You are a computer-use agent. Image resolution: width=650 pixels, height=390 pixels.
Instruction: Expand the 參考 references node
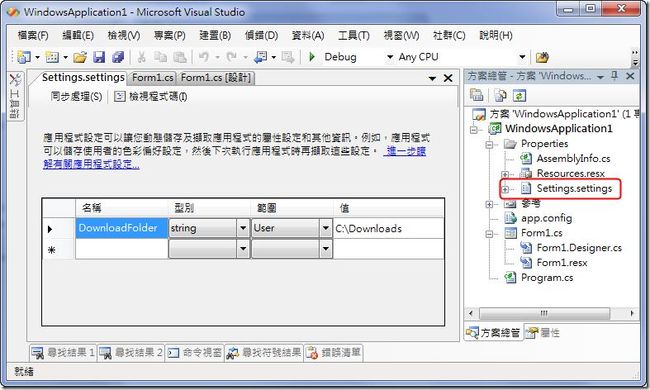click(x=489, y=204)
